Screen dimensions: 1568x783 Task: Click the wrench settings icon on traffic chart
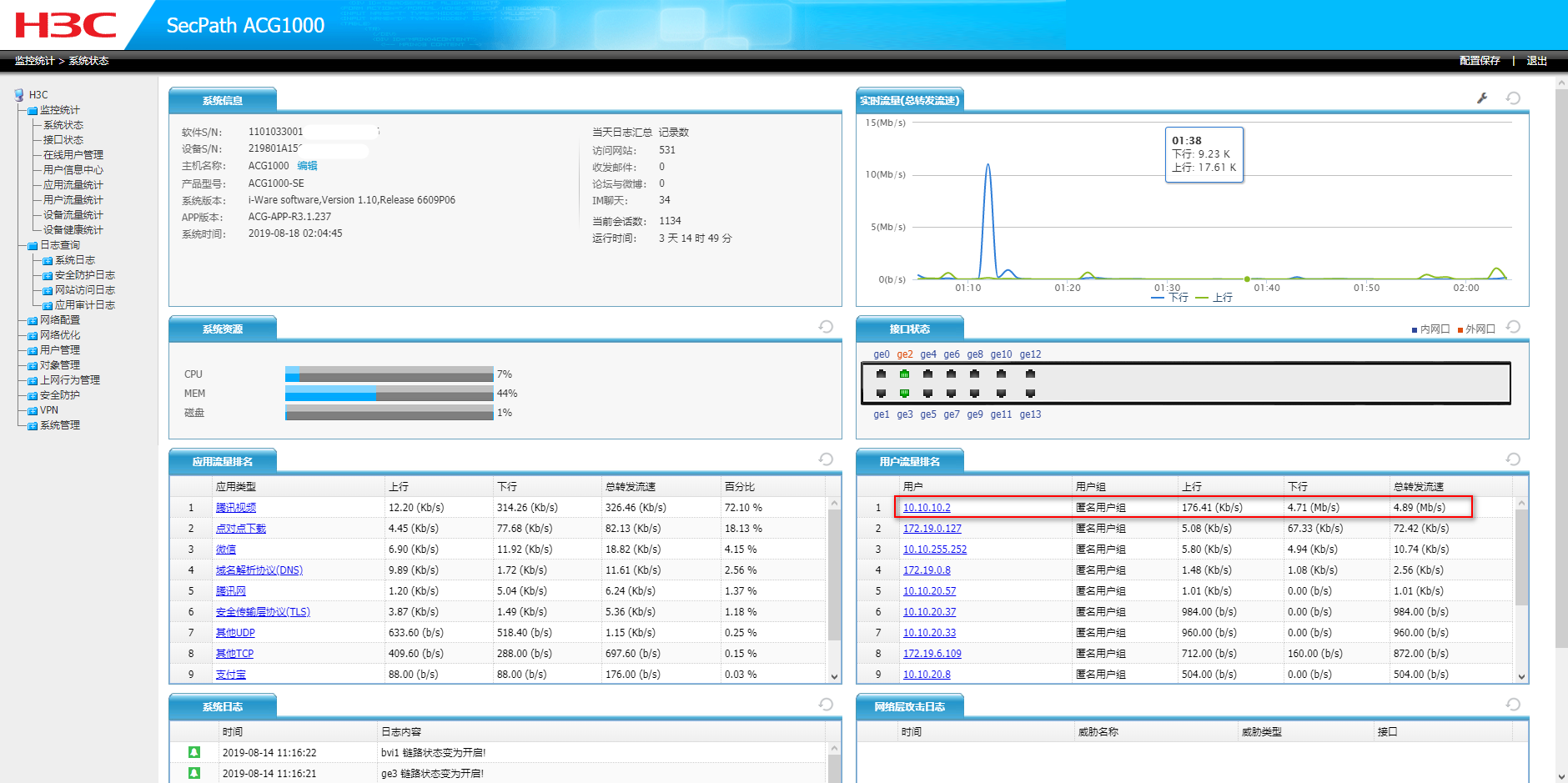[1482, 98]
